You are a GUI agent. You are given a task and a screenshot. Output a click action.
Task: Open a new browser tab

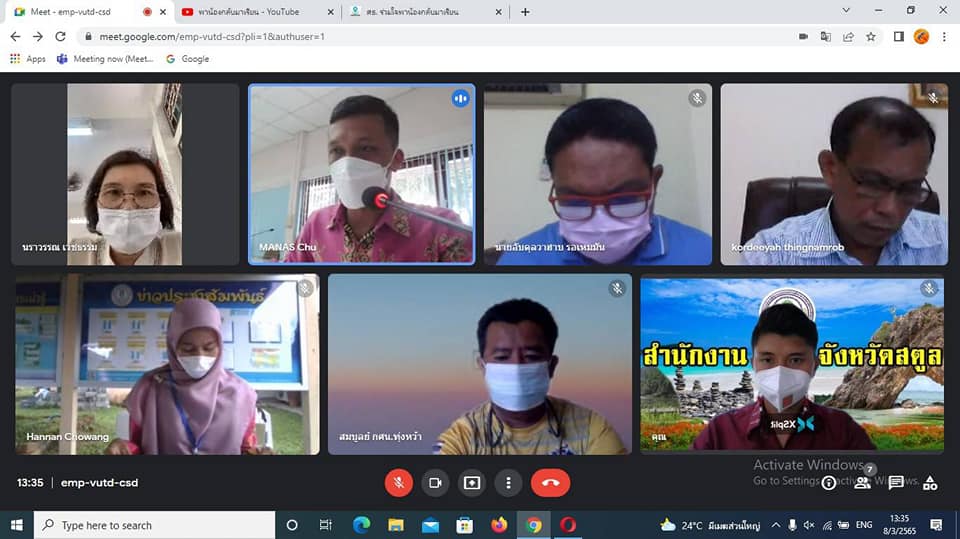[x=525, y=12]
